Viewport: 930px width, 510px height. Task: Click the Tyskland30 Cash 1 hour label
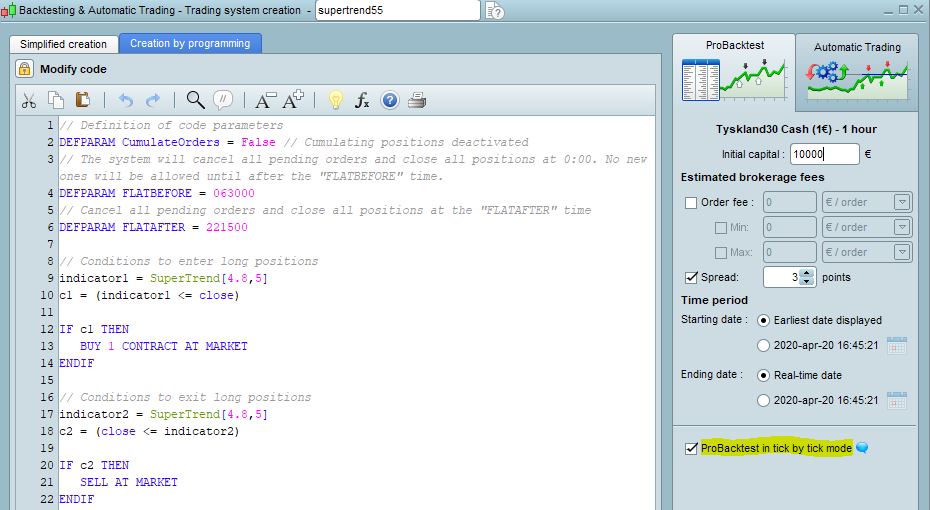click(x=796, y=129)
